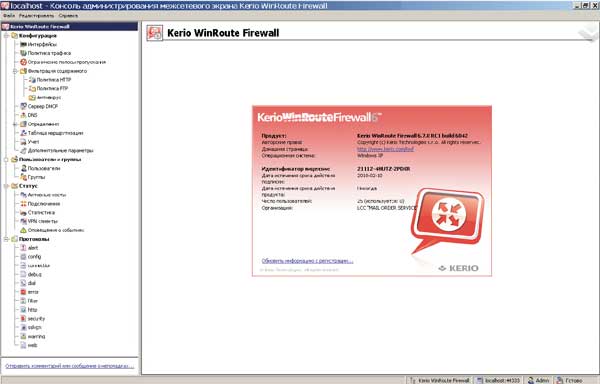Open the Интерфейсы node icon
The image size is (600, 384).
coord(23,44)
